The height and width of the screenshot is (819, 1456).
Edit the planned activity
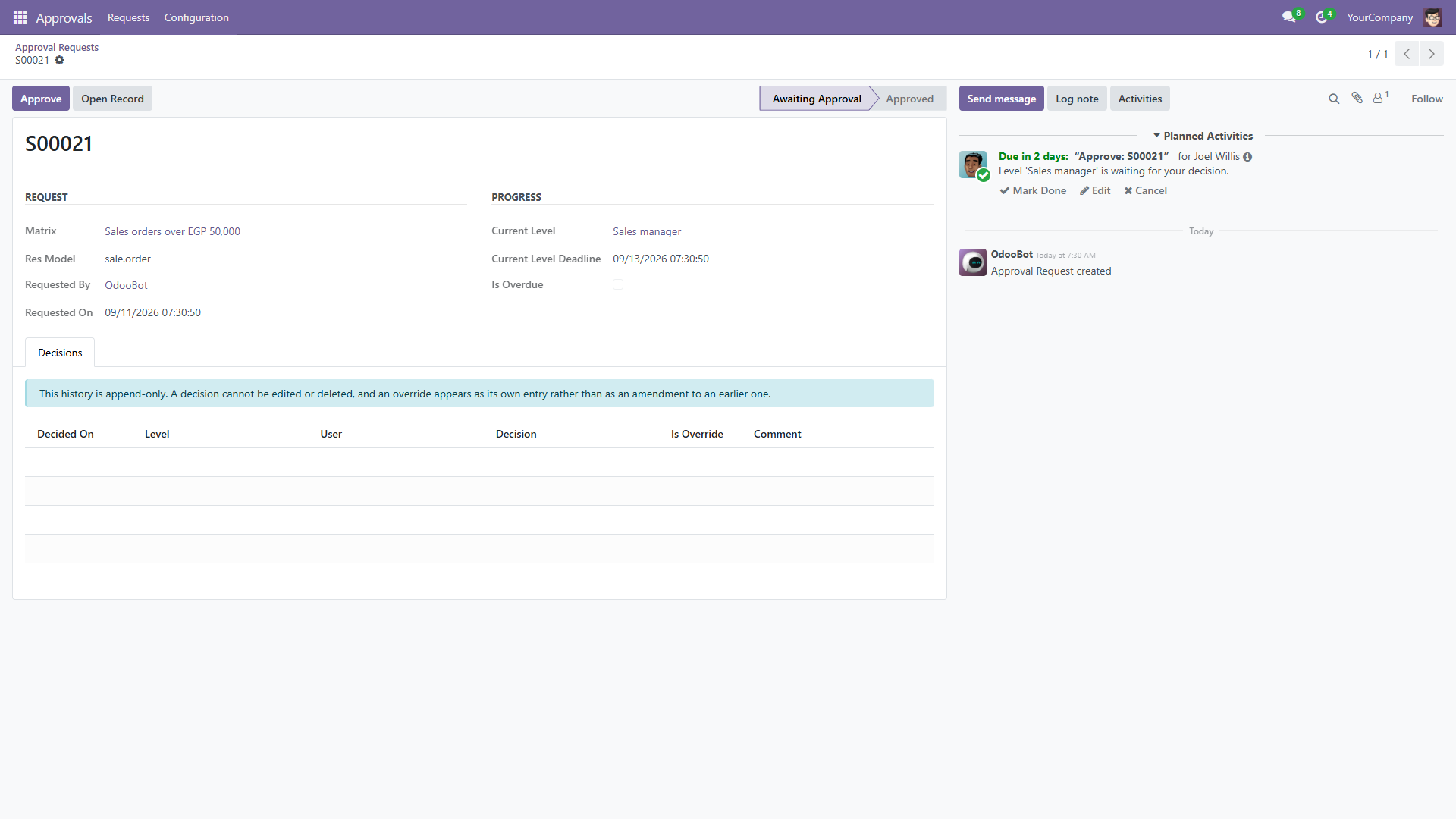(1095, 190)
